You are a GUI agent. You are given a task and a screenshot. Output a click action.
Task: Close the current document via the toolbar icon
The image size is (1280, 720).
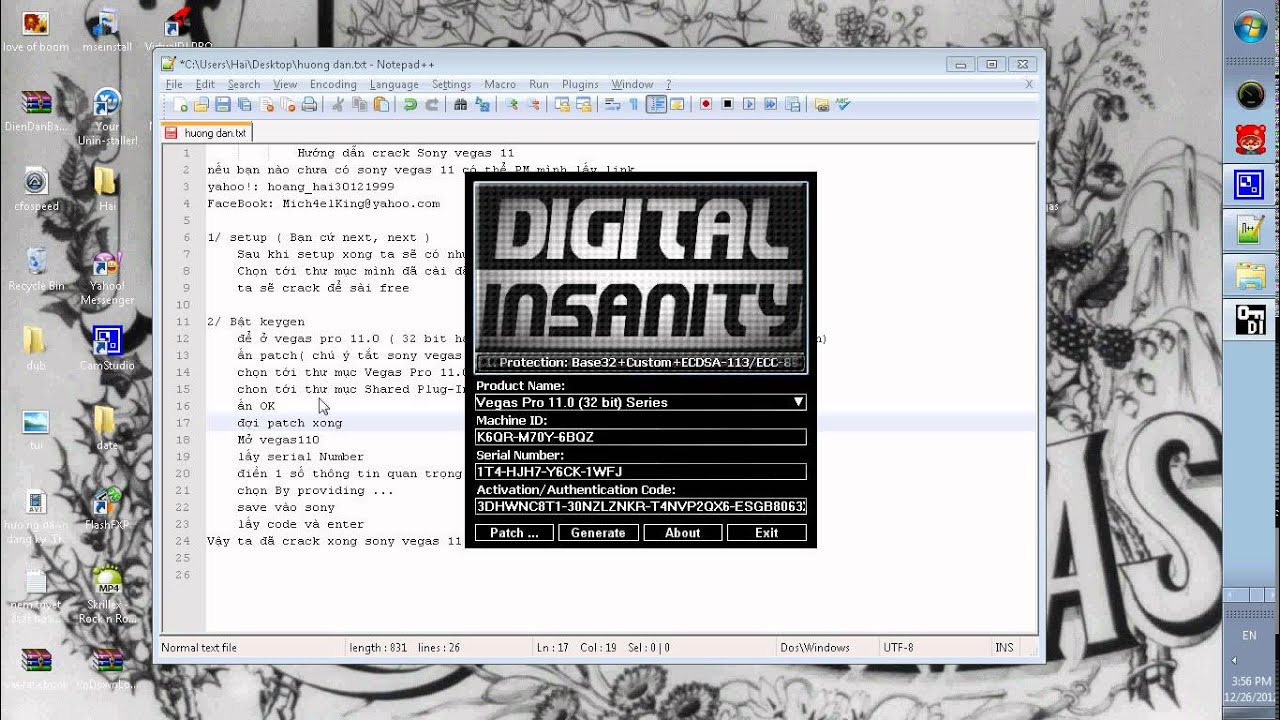(267, 104)
